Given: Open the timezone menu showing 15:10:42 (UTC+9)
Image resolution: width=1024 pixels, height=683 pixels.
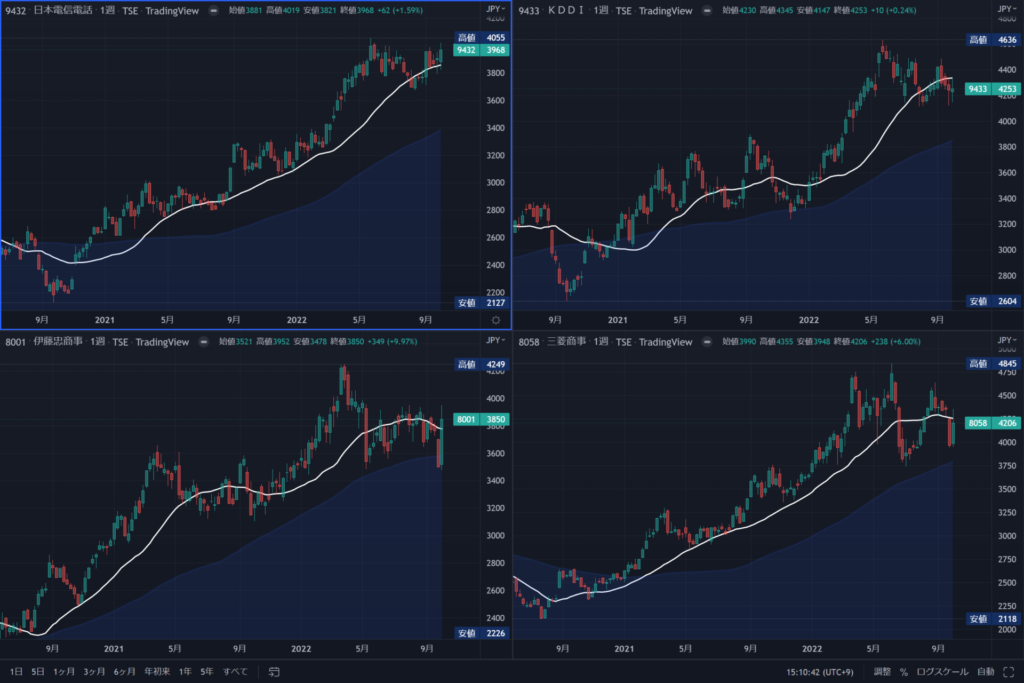Looking at the screenshot, I should [820, 672].
